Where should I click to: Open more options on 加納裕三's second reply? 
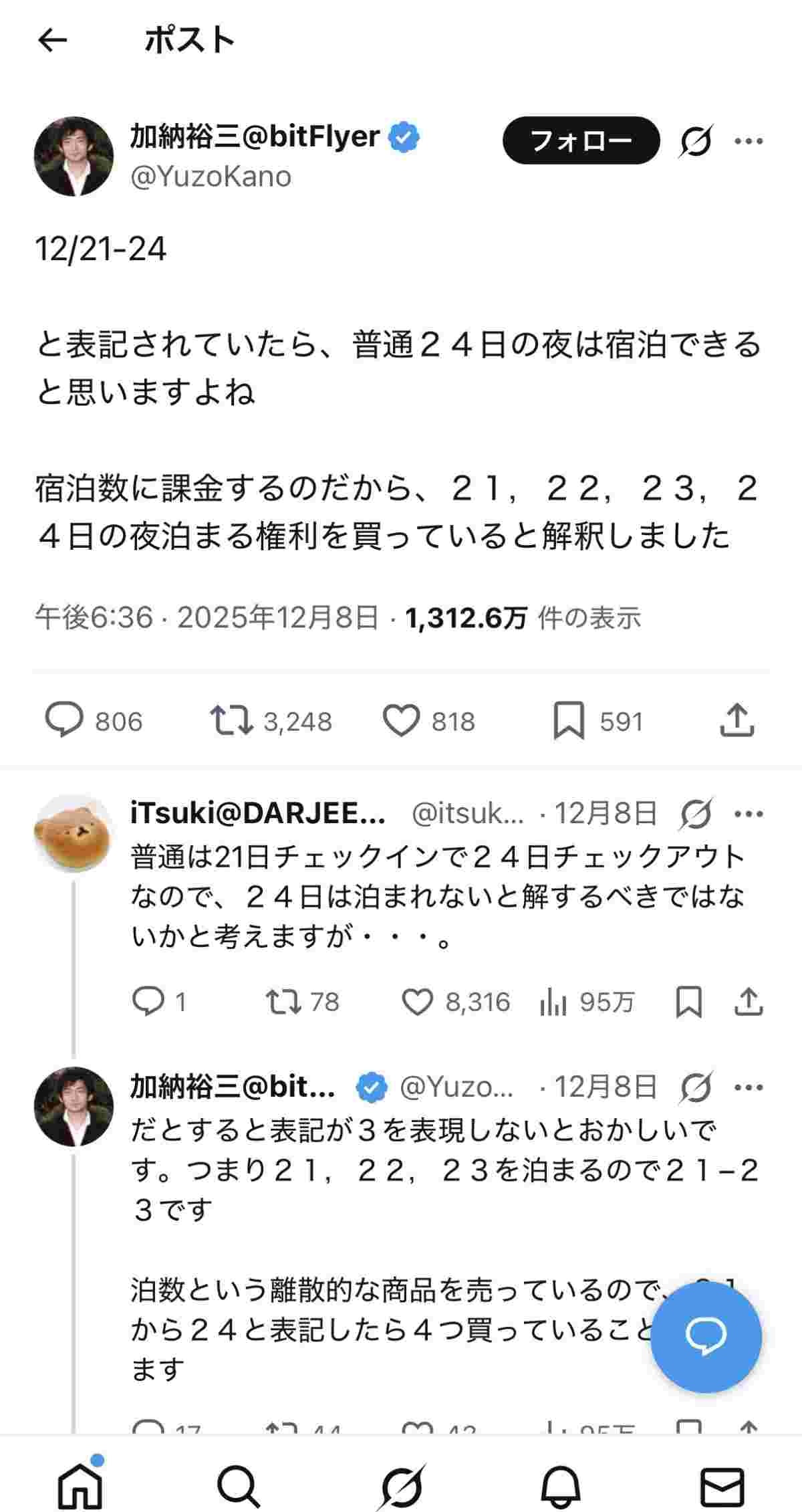(749, 1087)
